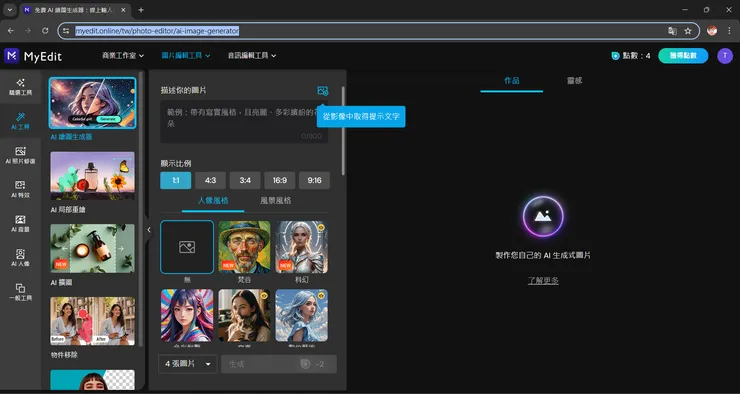
Task: Open the 4 張圖片 image count dropdown
Action: pyautogui.click(x=188, y=364)
